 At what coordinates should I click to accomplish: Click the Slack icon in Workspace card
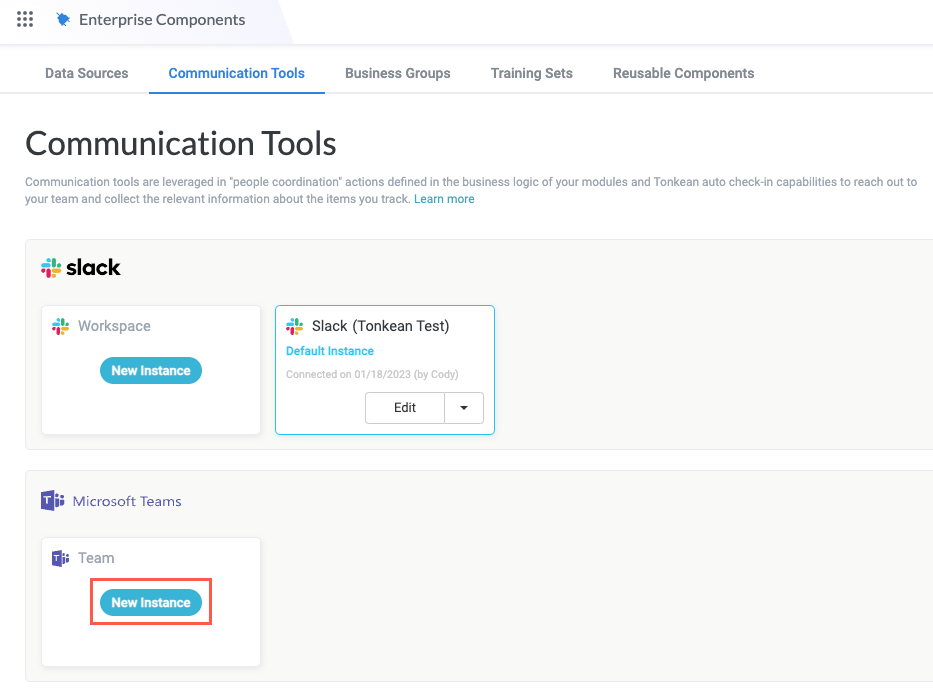tap(61, 326)
